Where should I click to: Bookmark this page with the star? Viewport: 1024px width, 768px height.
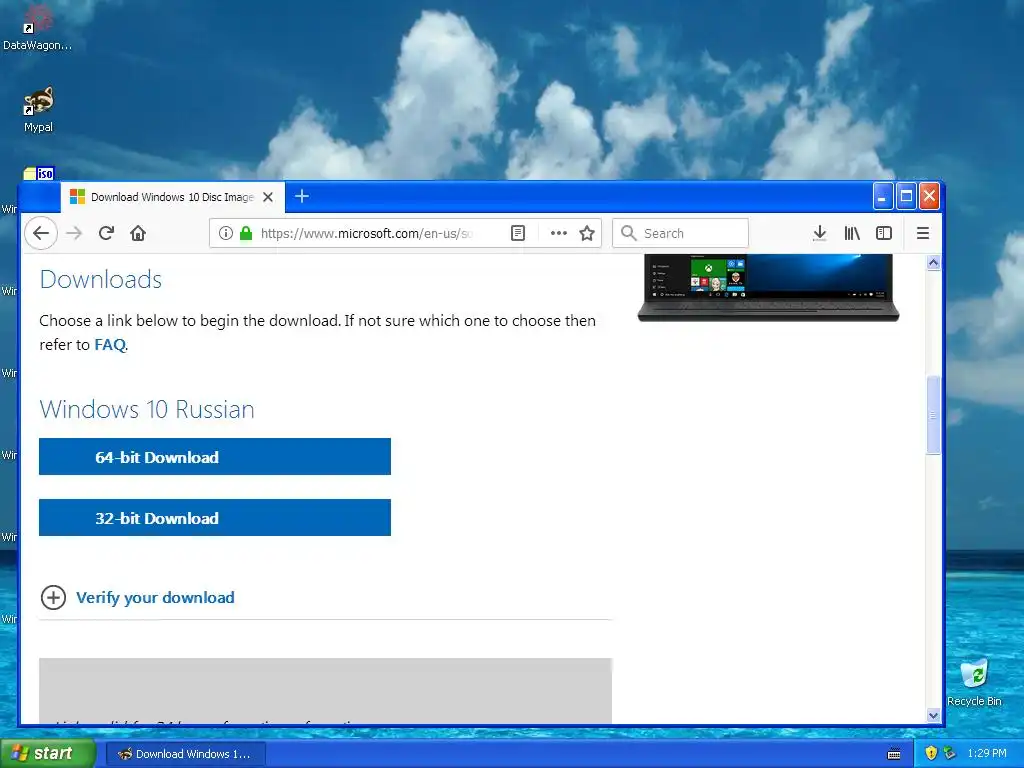[587, 233]
